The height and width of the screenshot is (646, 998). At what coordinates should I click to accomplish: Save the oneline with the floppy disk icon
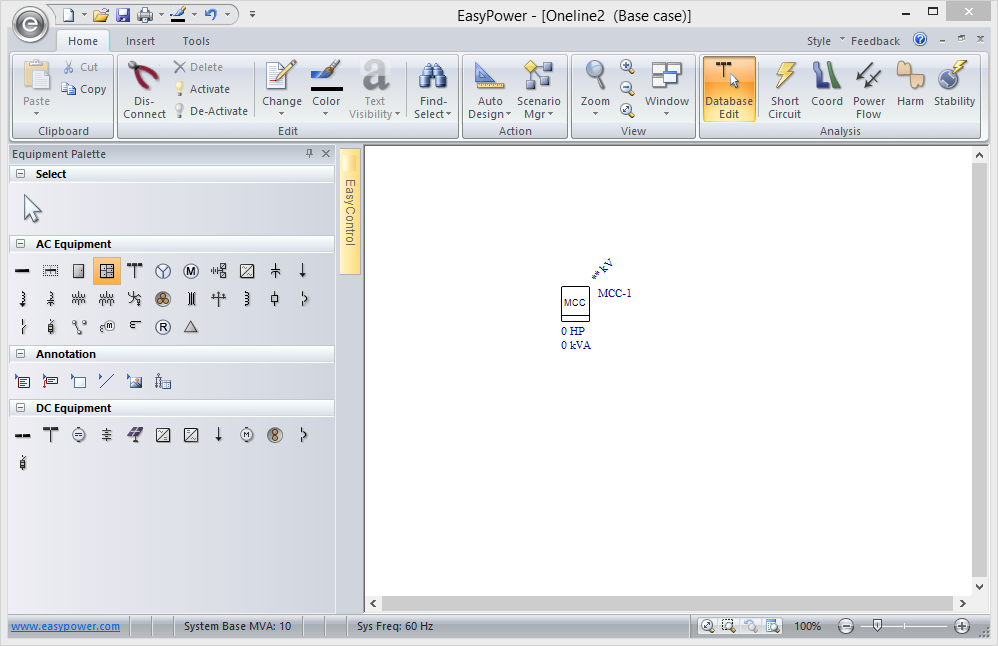(x=123, y=15)
